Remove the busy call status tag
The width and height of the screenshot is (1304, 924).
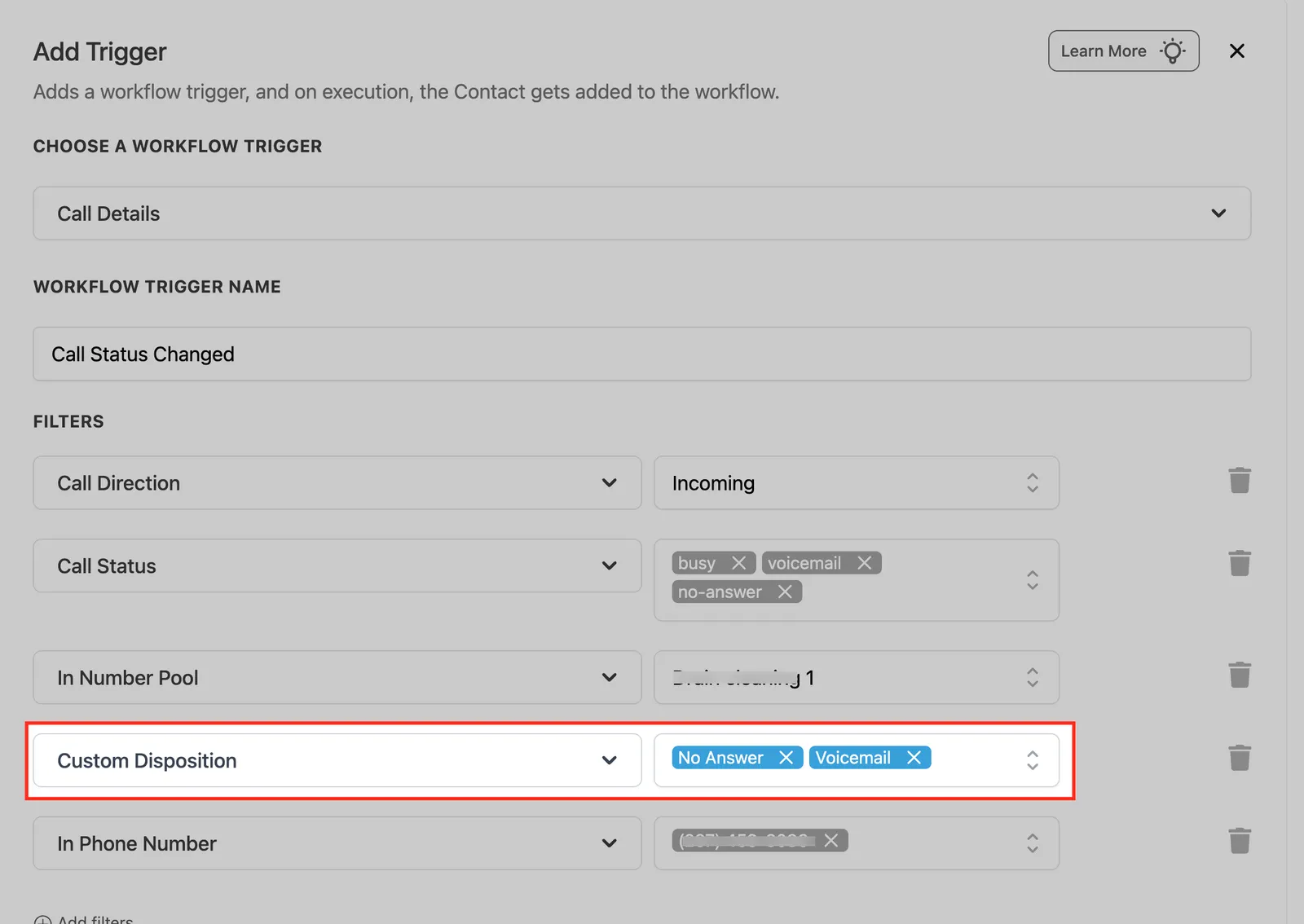click(738, 563)
